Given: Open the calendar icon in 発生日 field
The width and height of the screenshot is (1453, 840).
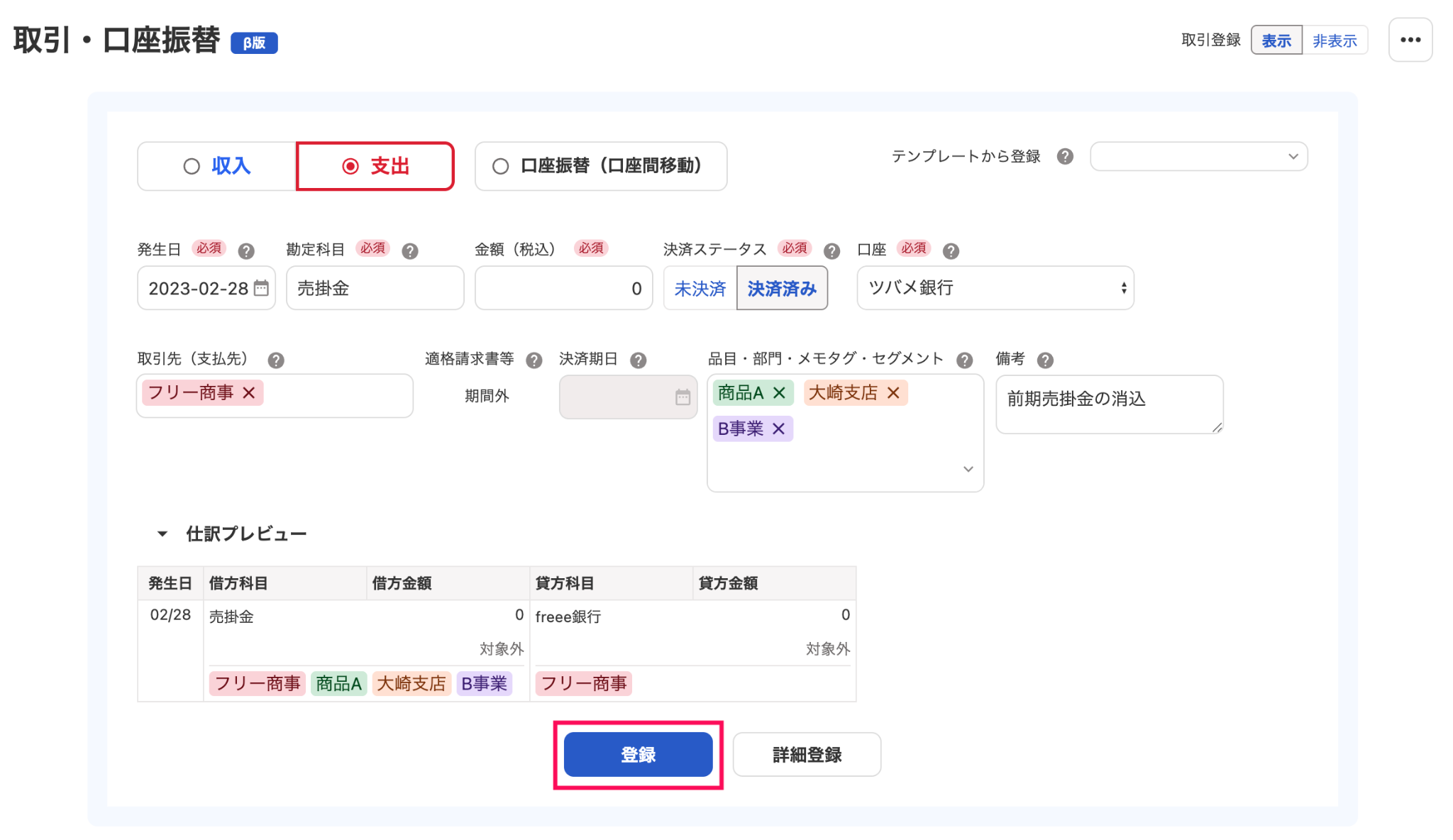Looking at the screenshot, I should (x=261, y=288).
